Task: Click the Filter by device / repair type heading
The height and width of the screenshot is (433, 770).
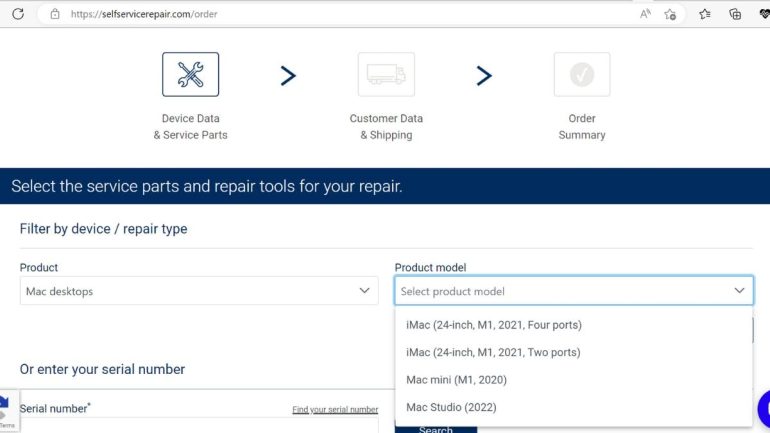Action: [x=104, y=229]
